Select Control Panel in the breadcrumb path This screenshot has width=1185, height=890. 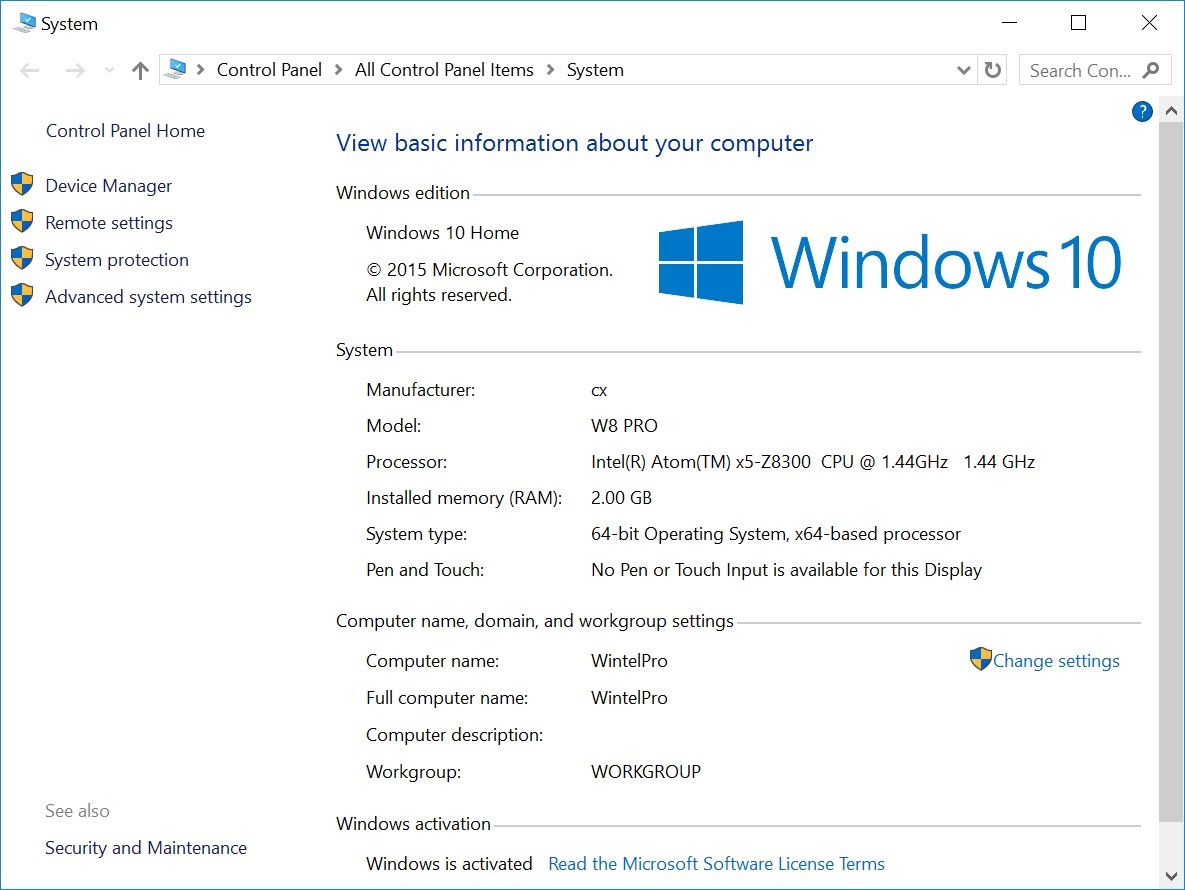coord(269,70)
